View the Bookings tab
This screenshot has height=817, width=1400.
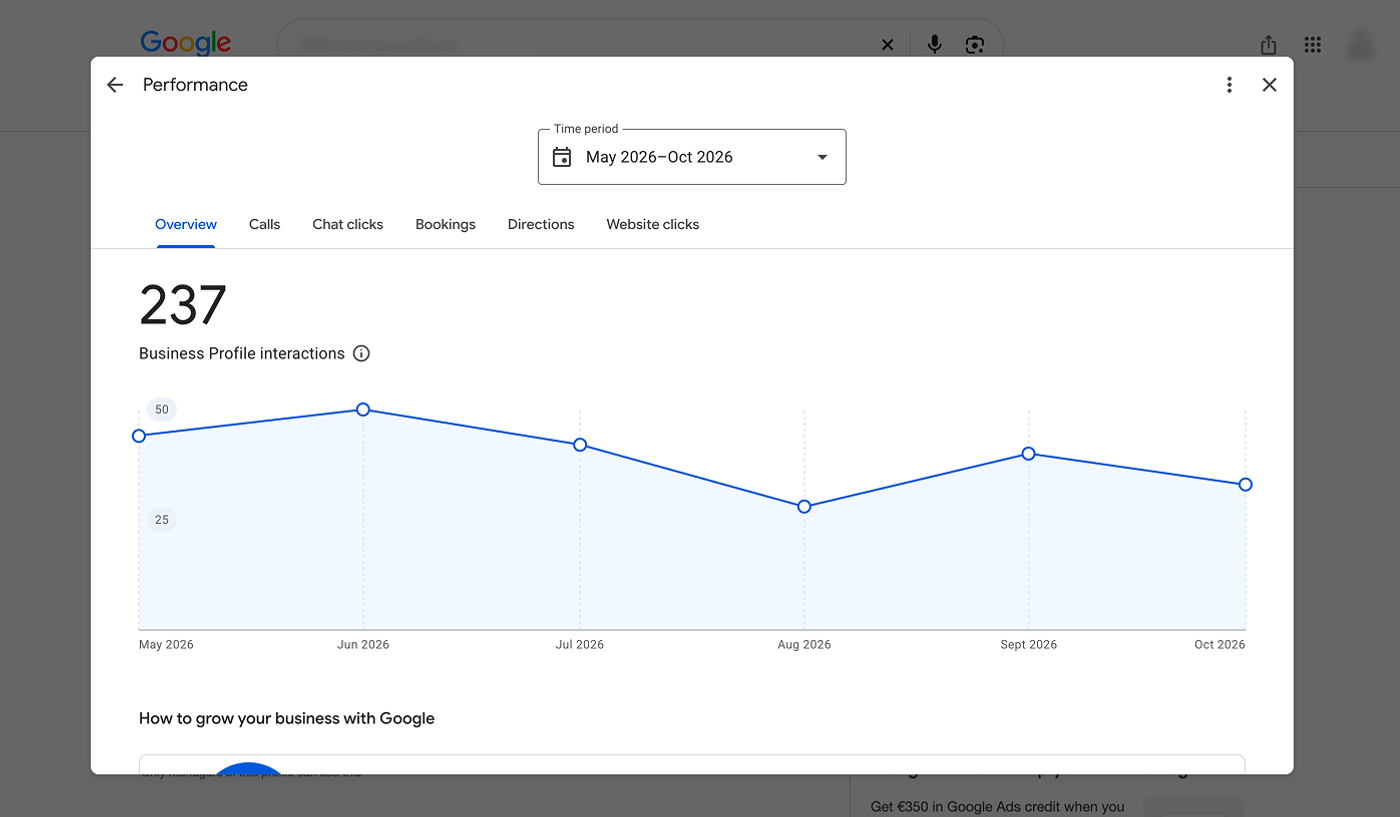point(446,224)
